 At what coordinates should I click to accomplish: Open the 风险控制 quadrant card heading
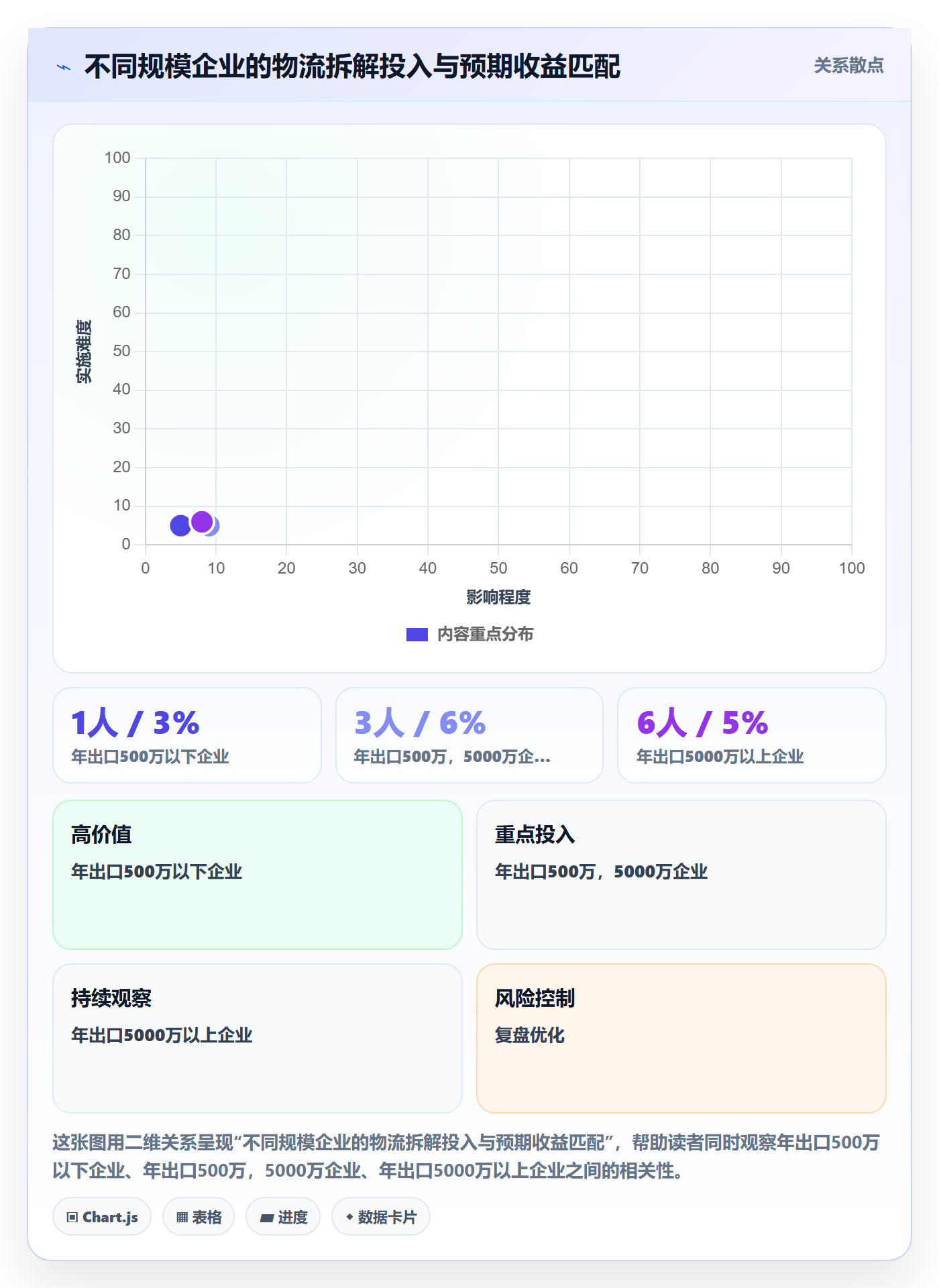535,998
